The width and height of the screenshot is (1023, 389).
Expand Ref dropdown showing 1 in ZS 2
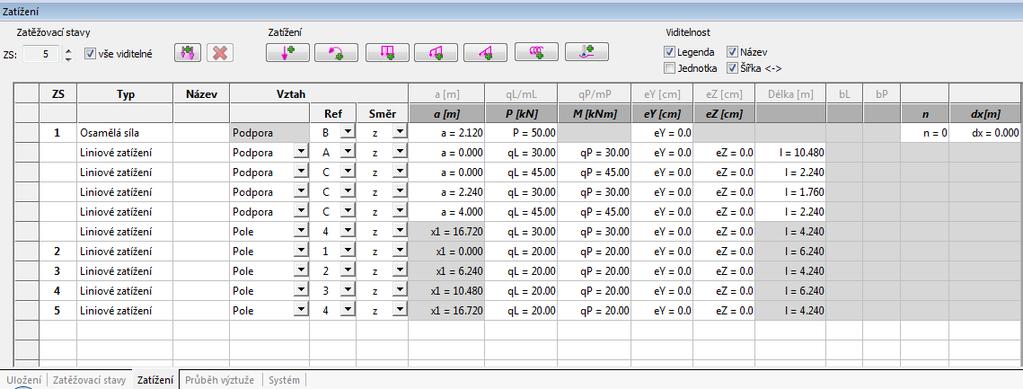coord(348,251)
